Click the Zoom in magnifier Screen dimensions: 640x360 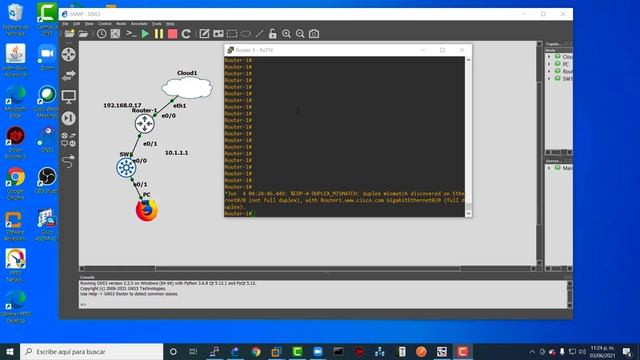click(287, 33)
